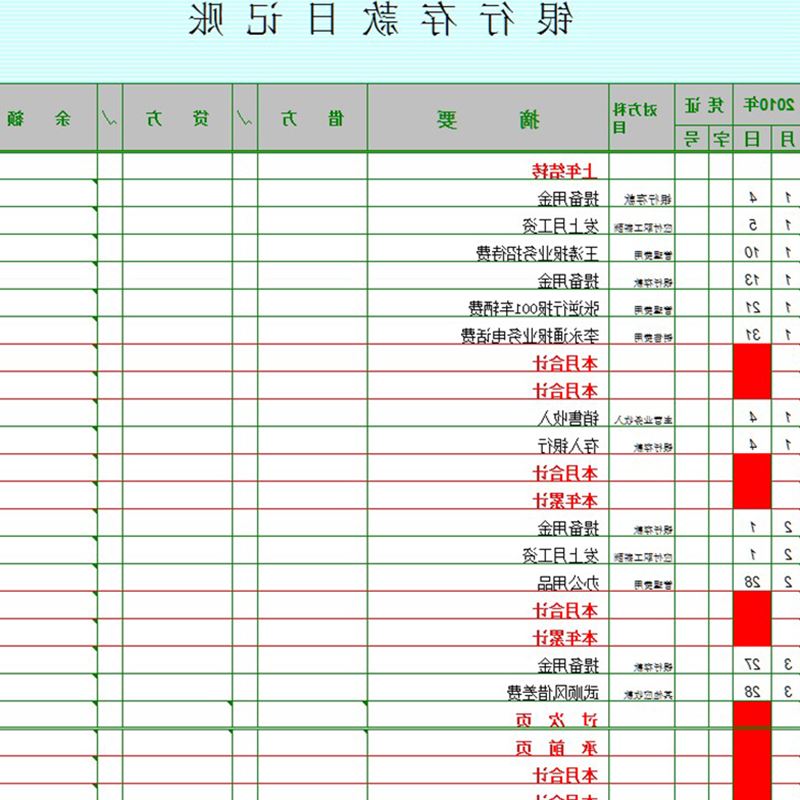Click the 承前页 row label
This screenshot has height=800, width=800.
563,747
